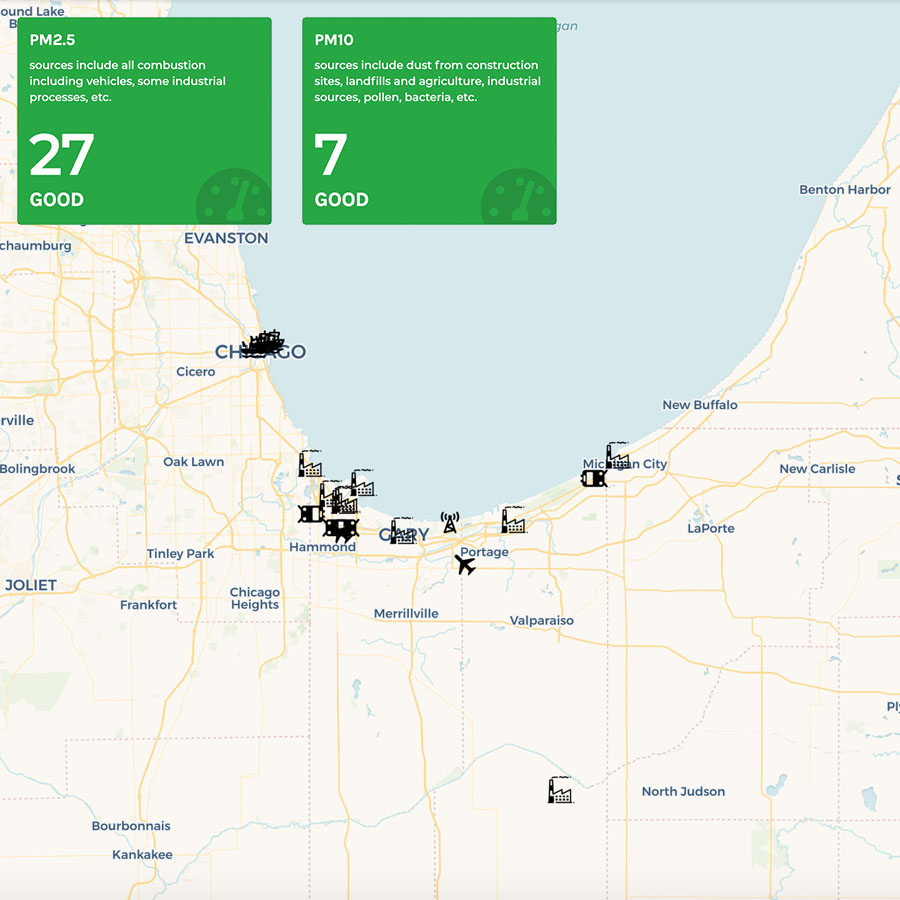Viewport: 900px width, 900px height.
Task: Open the PM2.5 air quality card
Action: (x=144, y=120)
